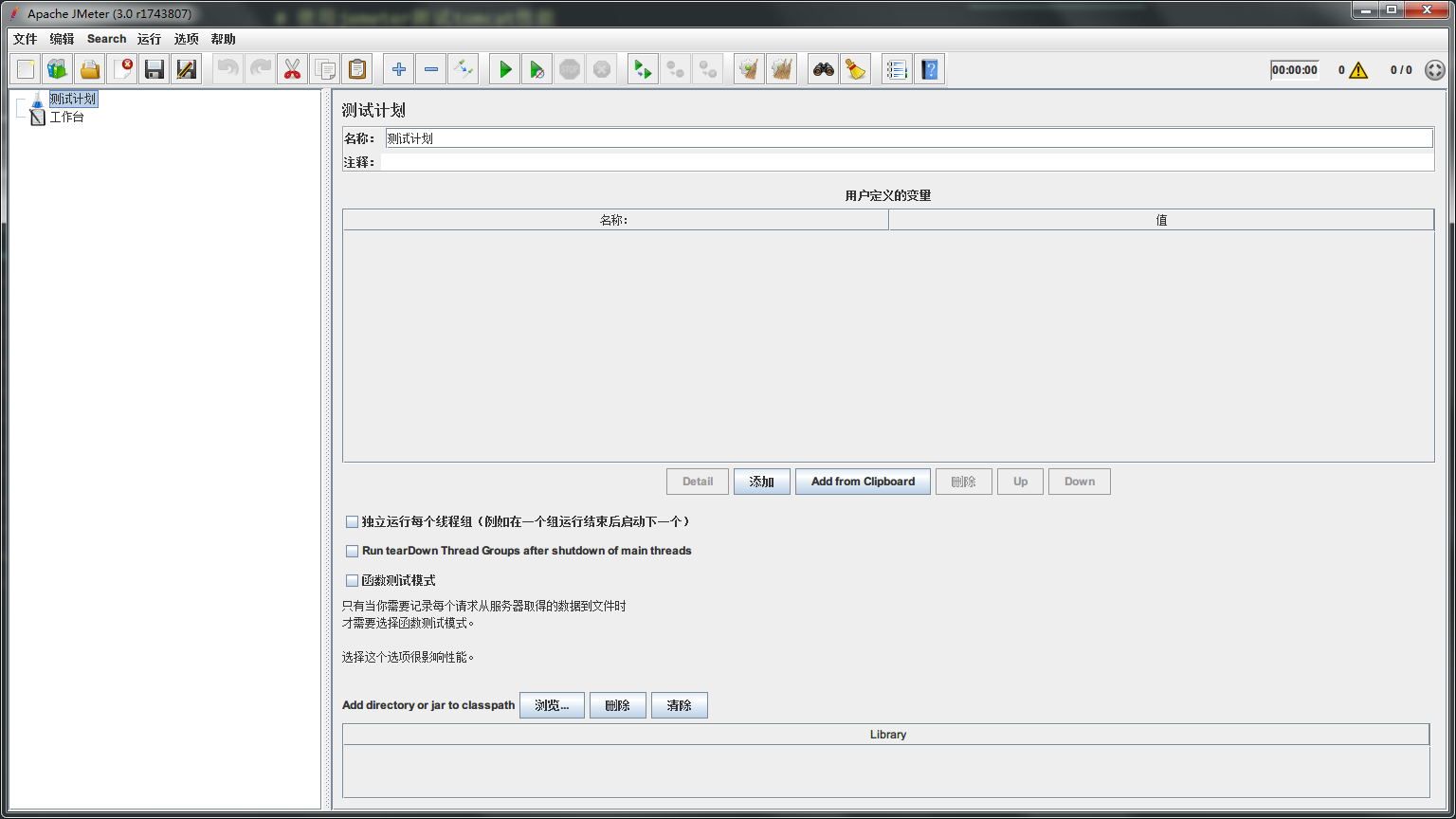Click the Stop sign icon
Screen dimensions: 1456x819
tap(569, 69)
